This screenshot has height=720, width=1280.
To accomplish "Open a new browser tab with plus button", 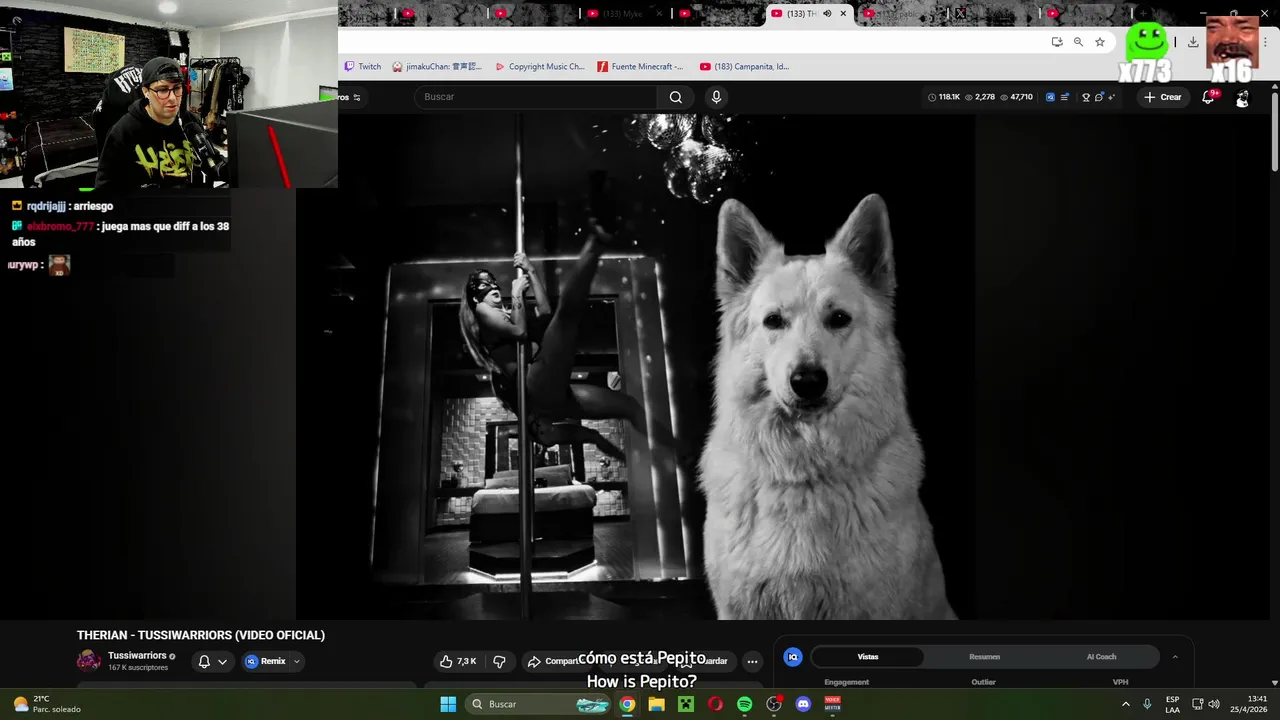I will pyautogui.click(x=1143, y=13).
